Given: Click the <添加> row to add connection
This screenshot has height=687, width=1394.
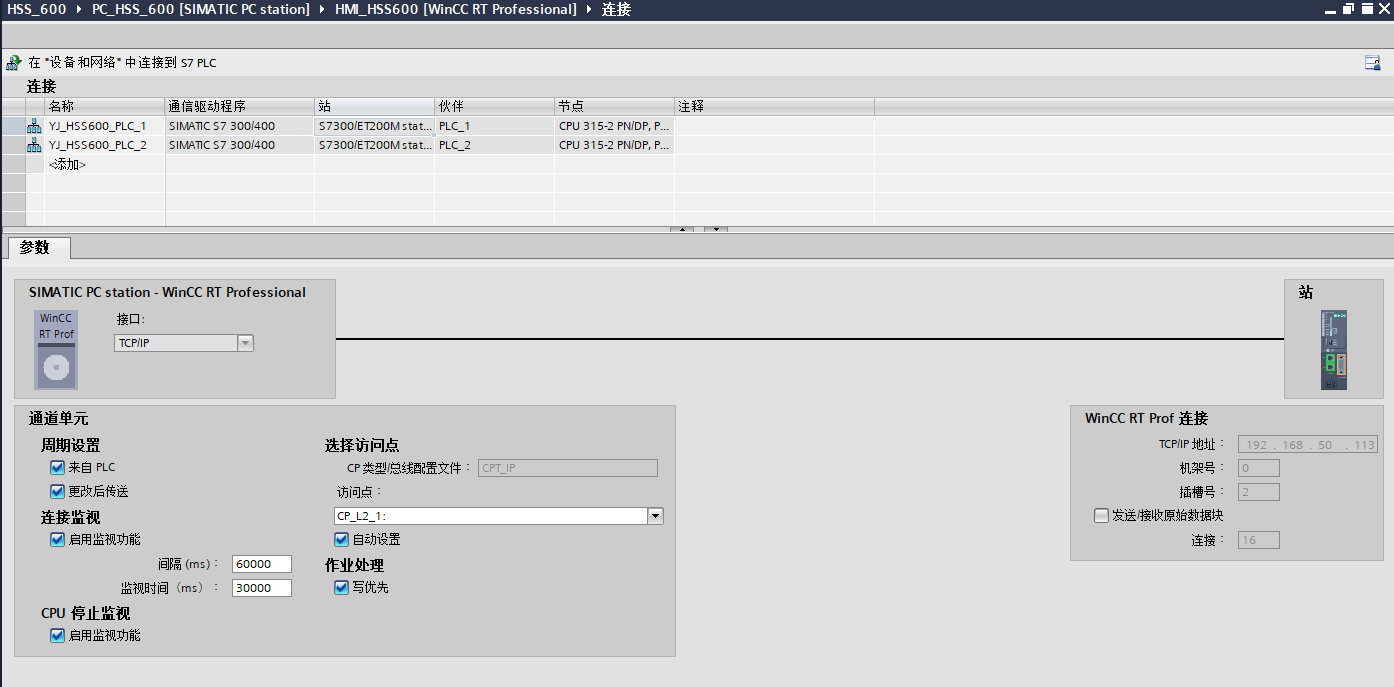Looking at the screenshot, I should [x=68, y=164].
